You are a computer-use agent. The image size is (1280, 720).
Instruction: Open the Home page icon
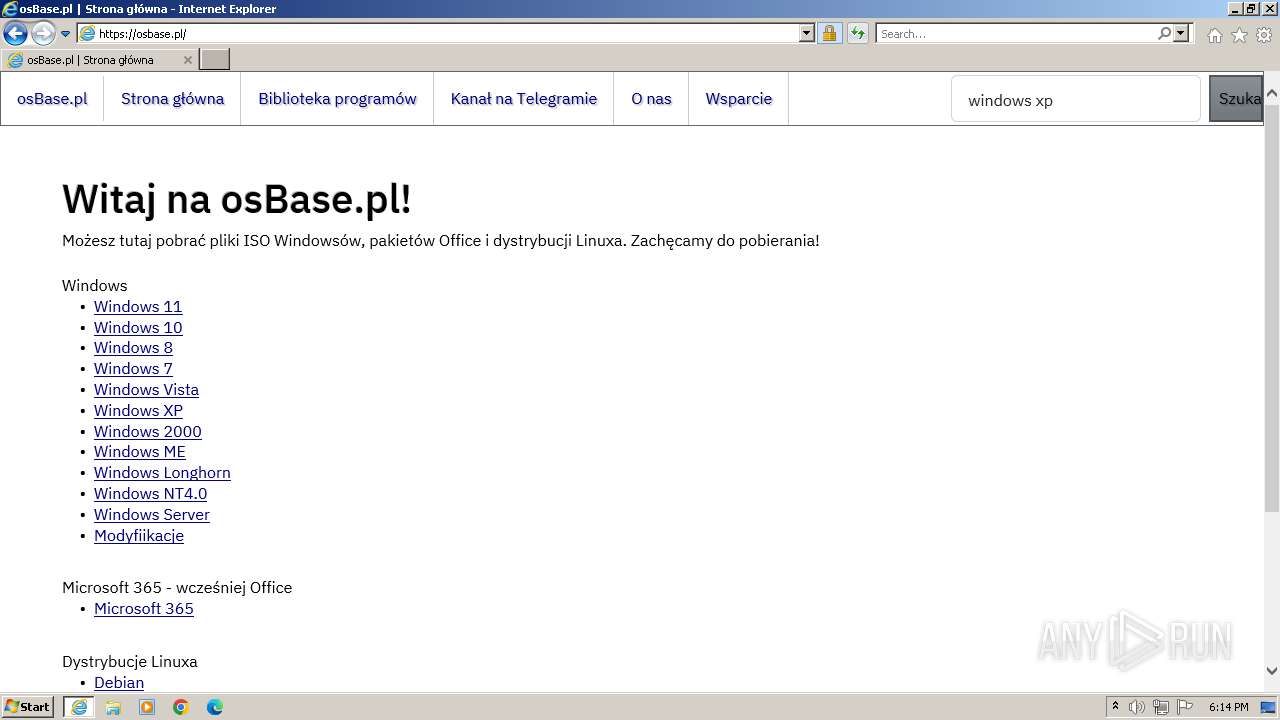[x=1214, y=35]
